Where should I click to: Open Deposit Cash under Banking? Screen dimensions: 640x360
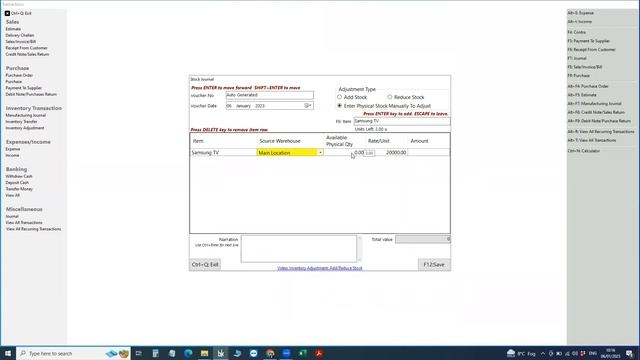tap(17, 182)
